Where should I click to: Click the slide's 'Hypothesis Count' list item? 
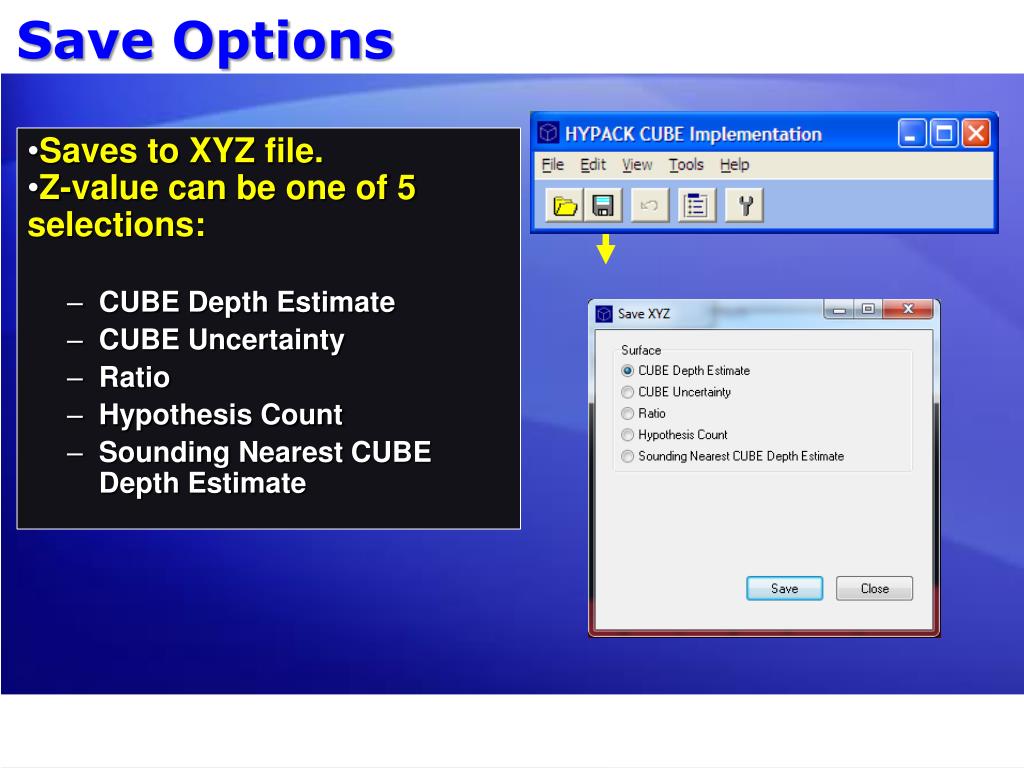(x=221, y=415)
